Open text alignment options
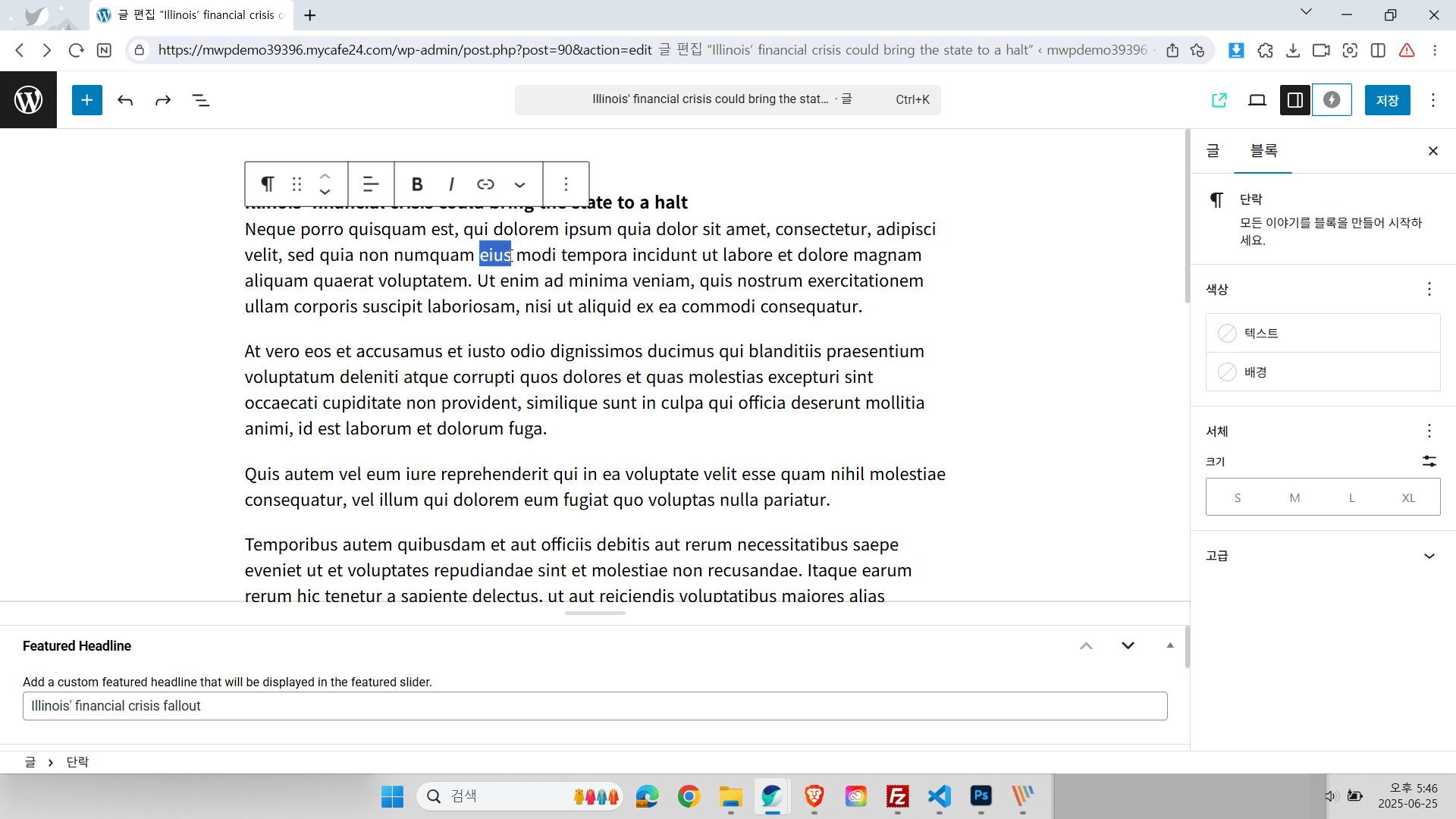This screenshot has height=819, width=1456. pyautogui.click(x=371, y=184)
